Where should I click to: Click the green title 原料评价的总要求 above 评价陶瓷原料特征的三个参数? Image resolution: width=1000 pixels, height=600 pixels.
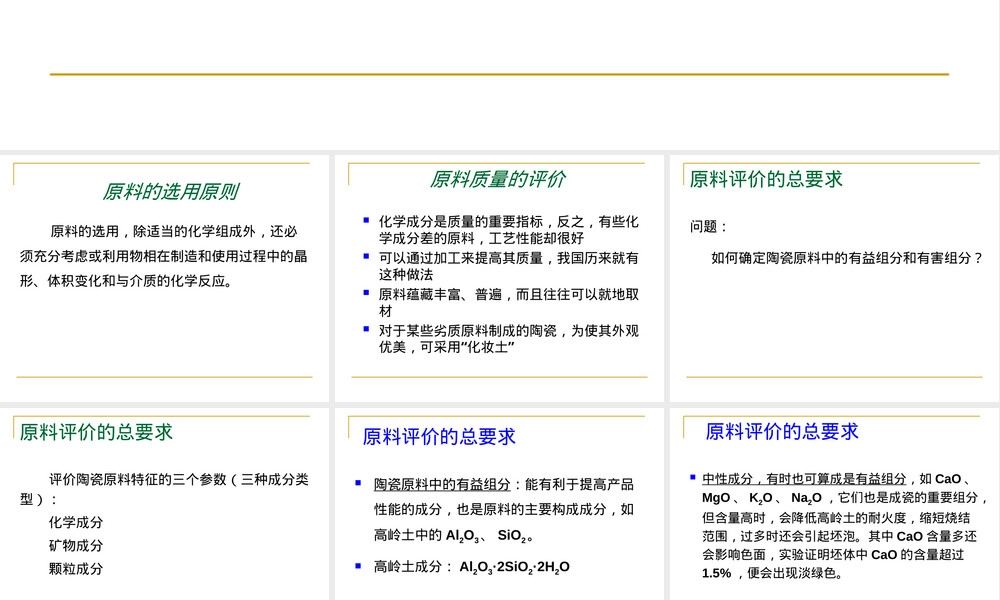[x=96, y=432]
